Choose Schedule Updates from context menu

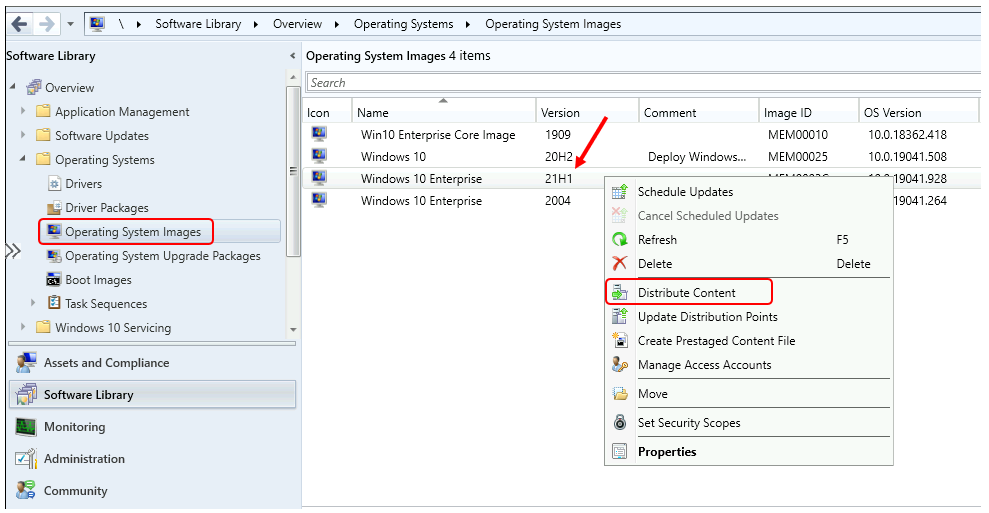749,192
